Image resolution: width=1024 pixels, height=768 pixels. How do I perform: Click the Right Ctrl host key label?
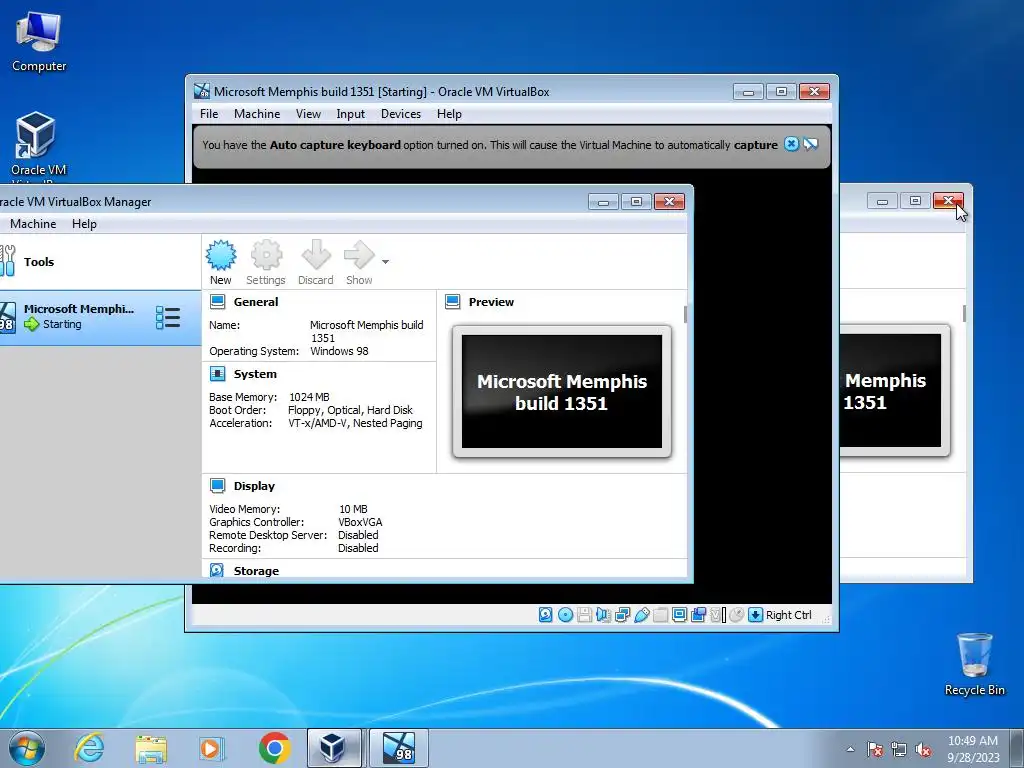789,615
